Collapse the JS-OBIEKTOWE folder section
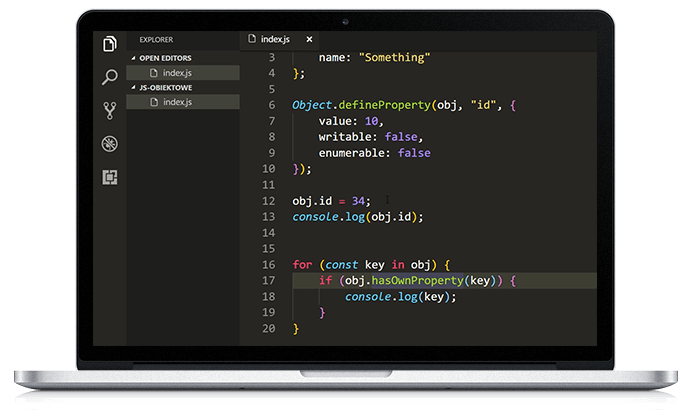Viewport: 695px width, 410px height. click(x=131, y=87)
